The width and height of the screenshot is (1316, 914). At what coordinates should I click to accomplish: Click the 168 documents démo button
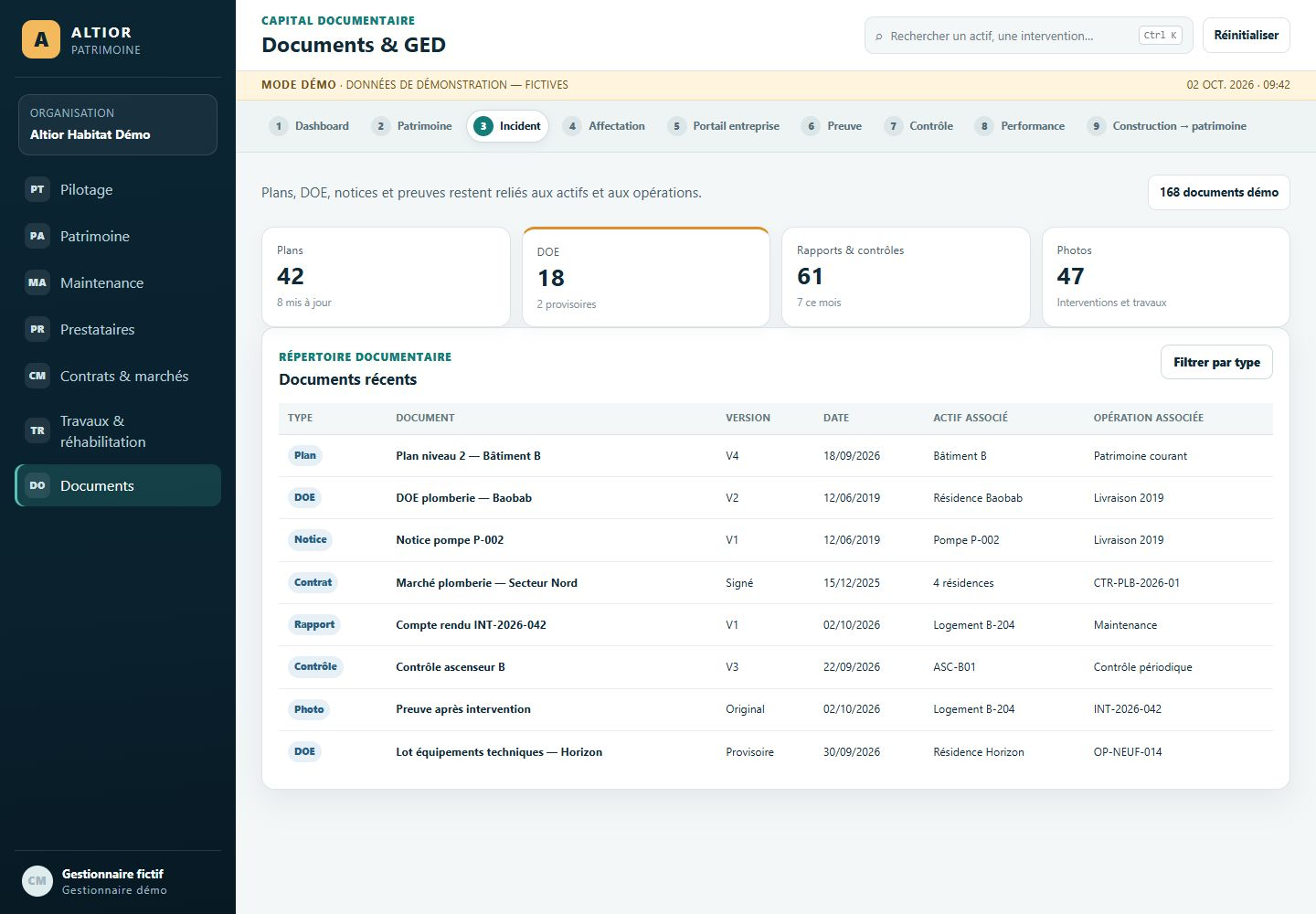[1218, 192]
